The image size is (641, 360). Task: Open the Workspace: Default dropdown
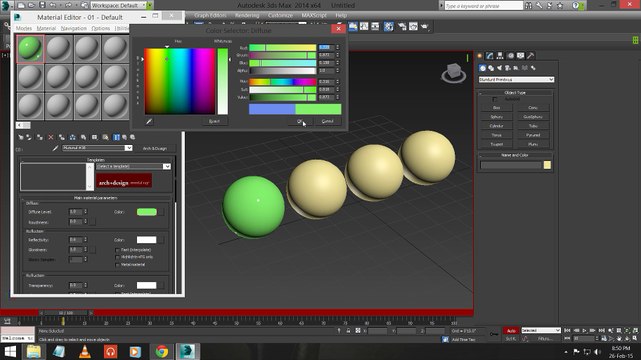click(x=118, y=5)
